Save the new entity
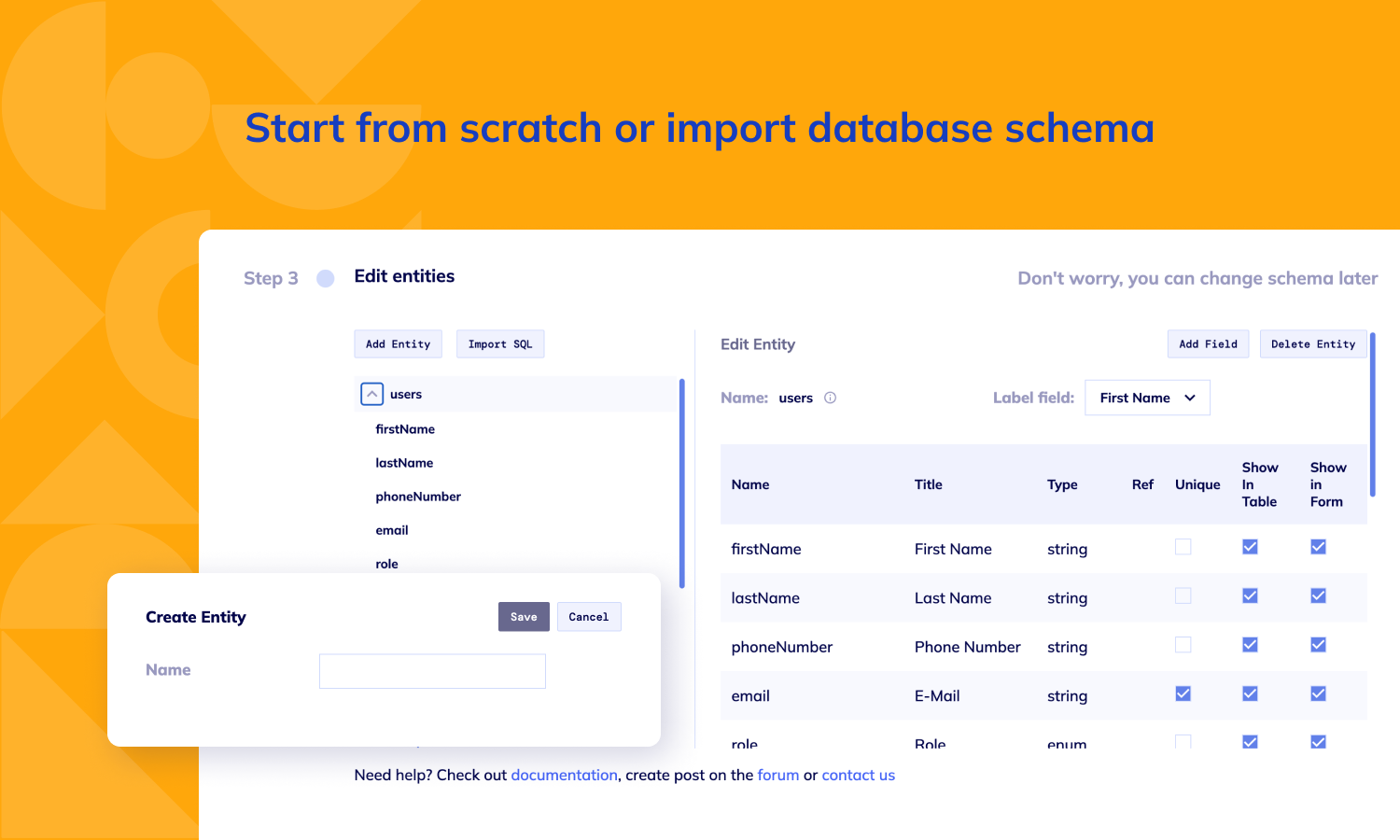The image size is (1400, 840). [524, 616]
